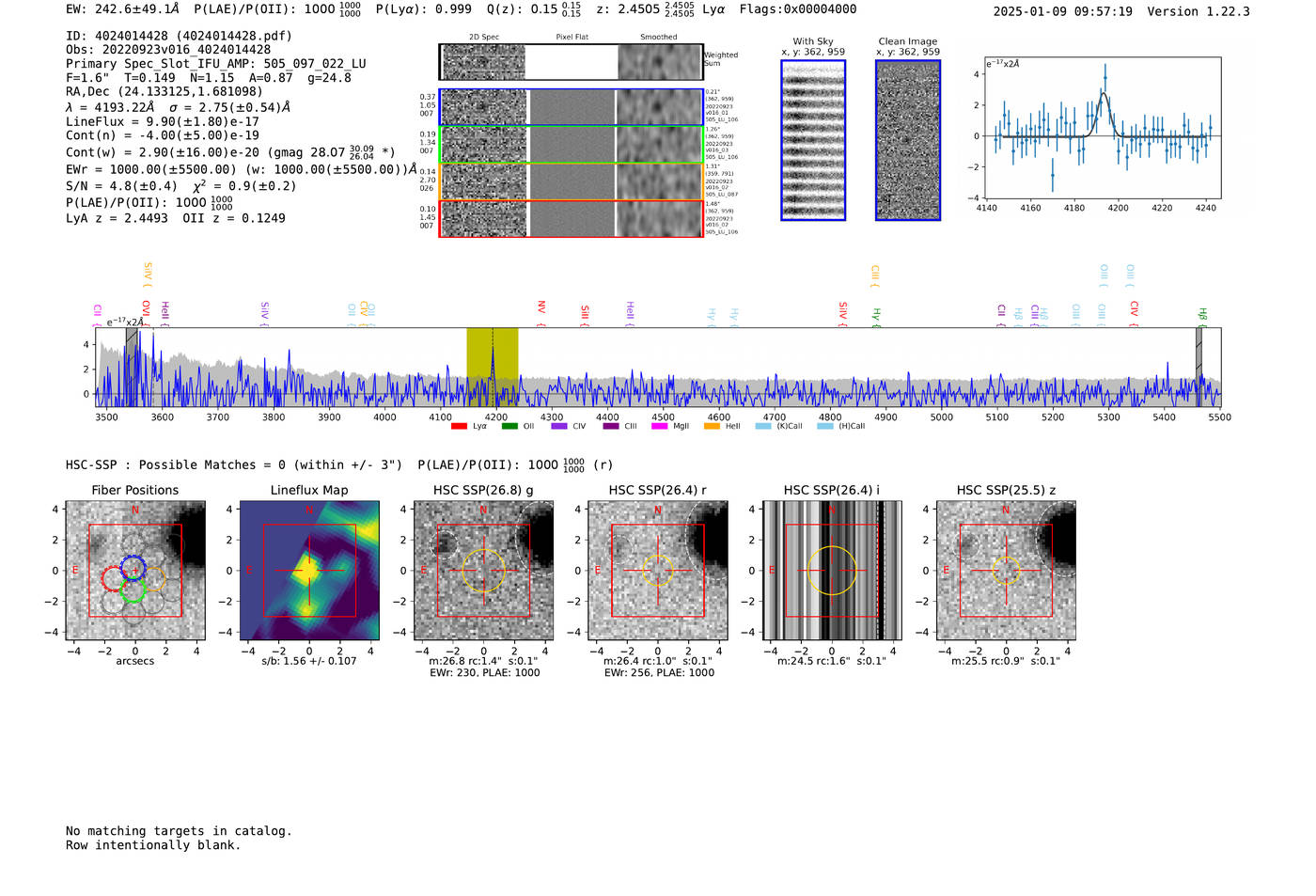Click the 'Obs: 20220923v016_4024014428' line

tap(168, 50)
